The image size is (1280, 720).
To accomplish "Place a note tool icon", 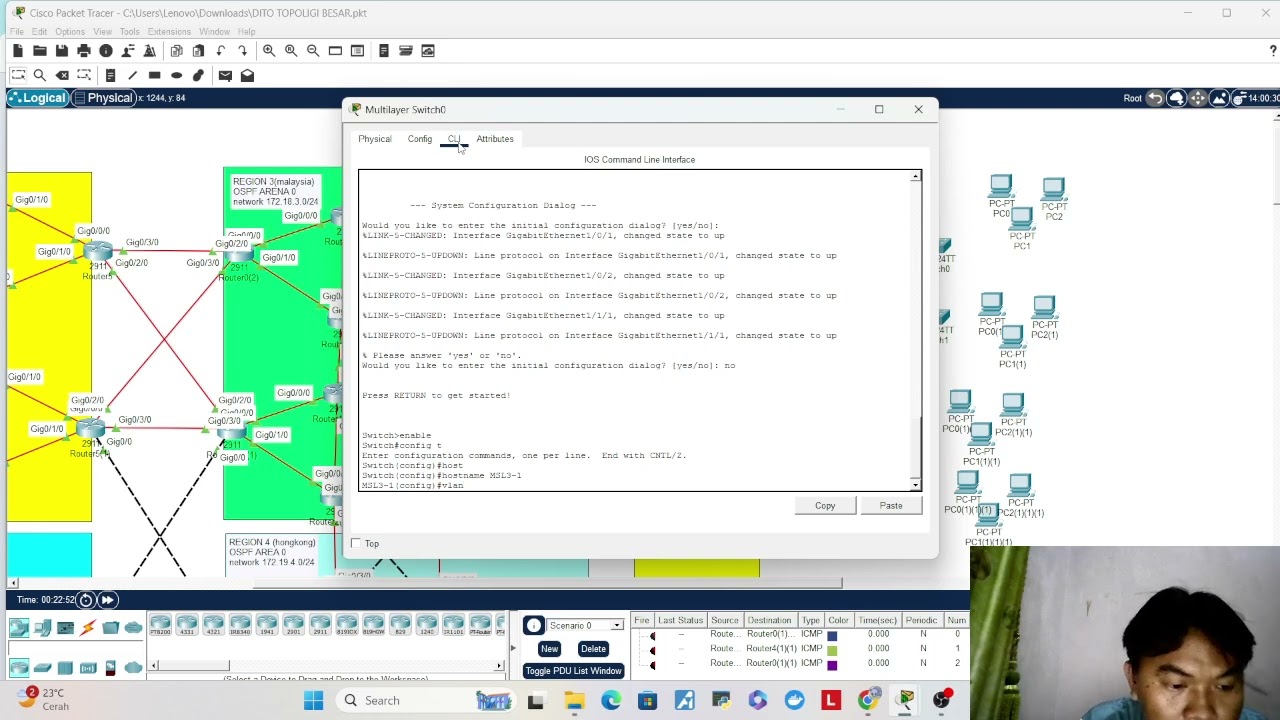I will (x=110, y=75).
